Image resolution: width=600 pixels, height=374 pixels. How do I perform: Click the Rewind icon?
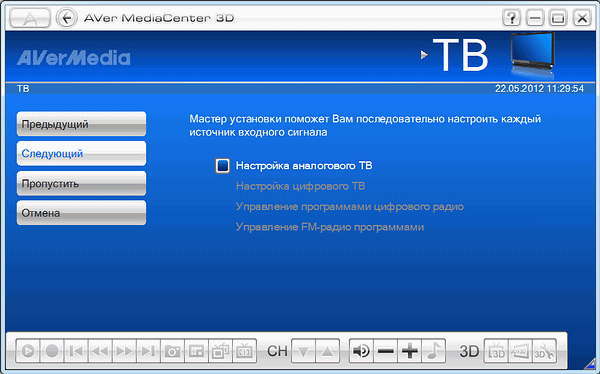[x=100, y=351]
